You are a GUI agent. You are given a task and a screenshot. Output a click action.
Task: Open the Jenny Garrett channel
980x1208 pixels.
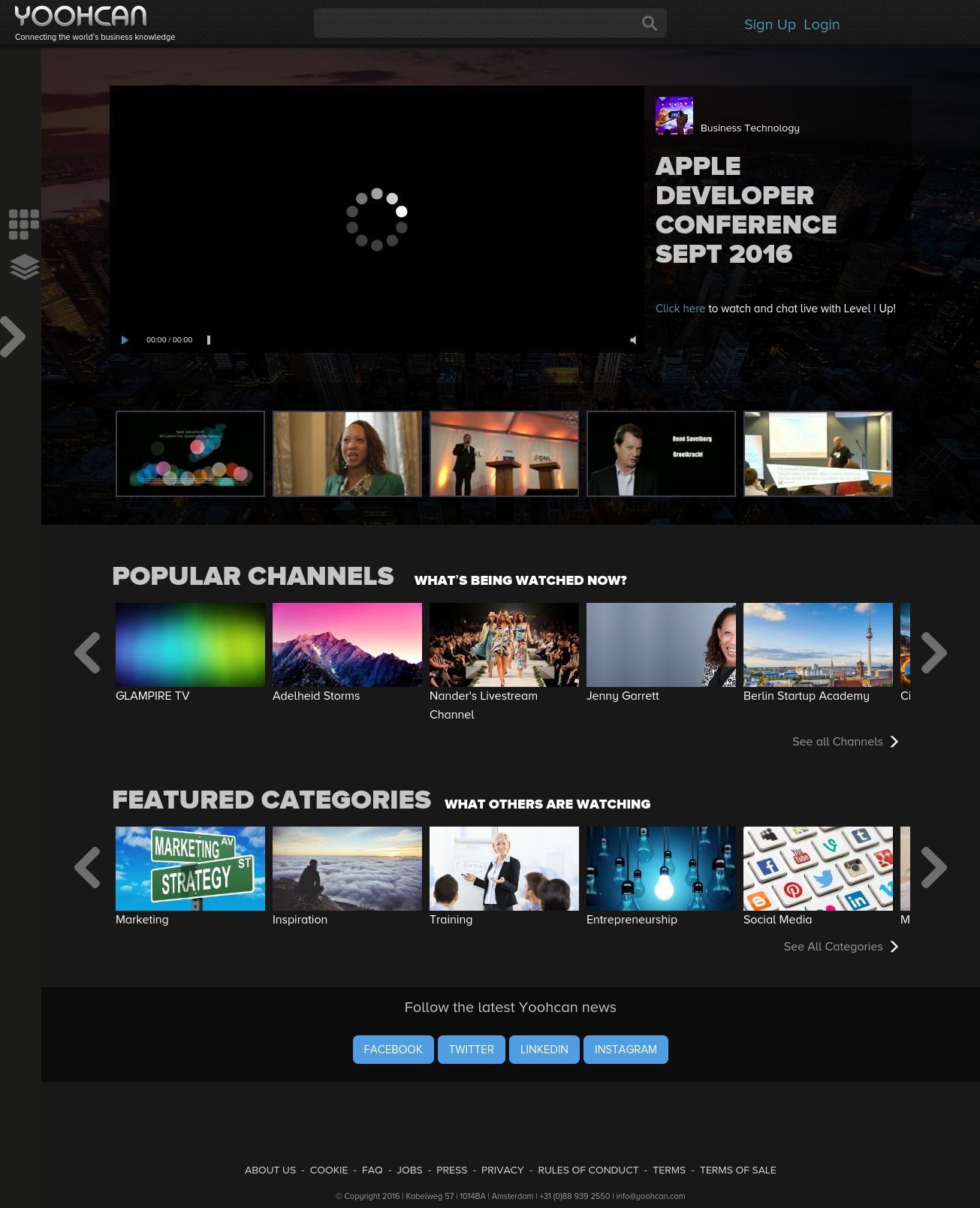coord(661,645)
